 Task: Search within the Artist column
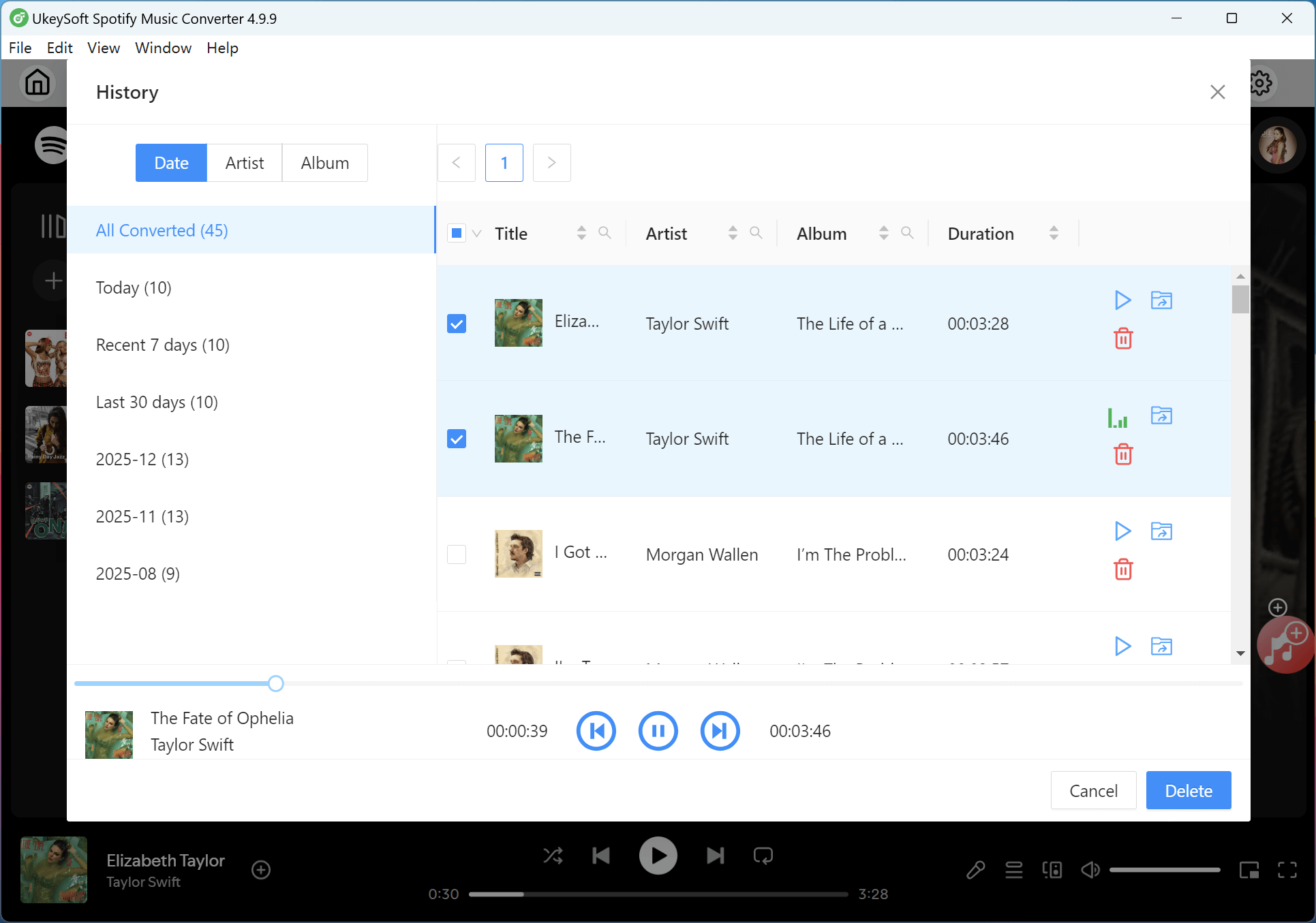click(756, 233)
